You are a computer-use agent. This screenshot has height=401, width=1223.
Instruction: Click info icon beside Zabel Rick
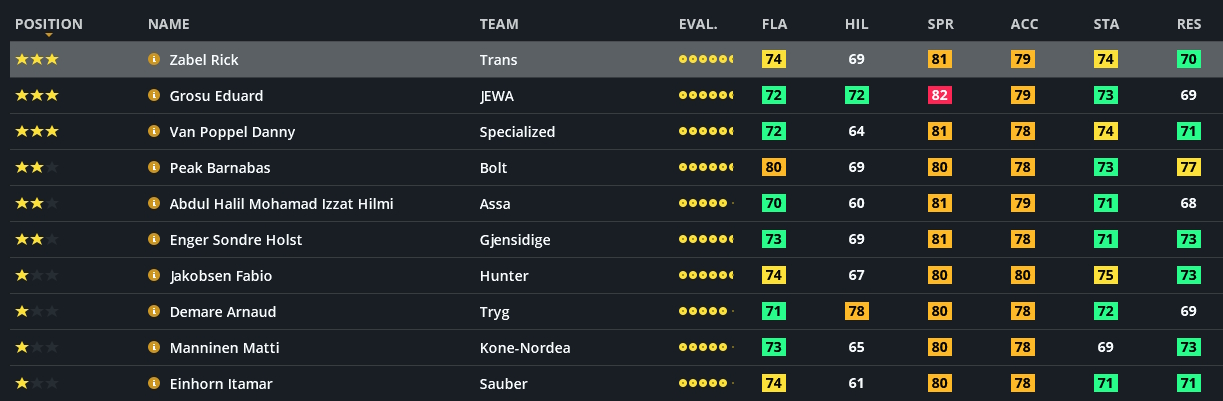coord(154,60)
